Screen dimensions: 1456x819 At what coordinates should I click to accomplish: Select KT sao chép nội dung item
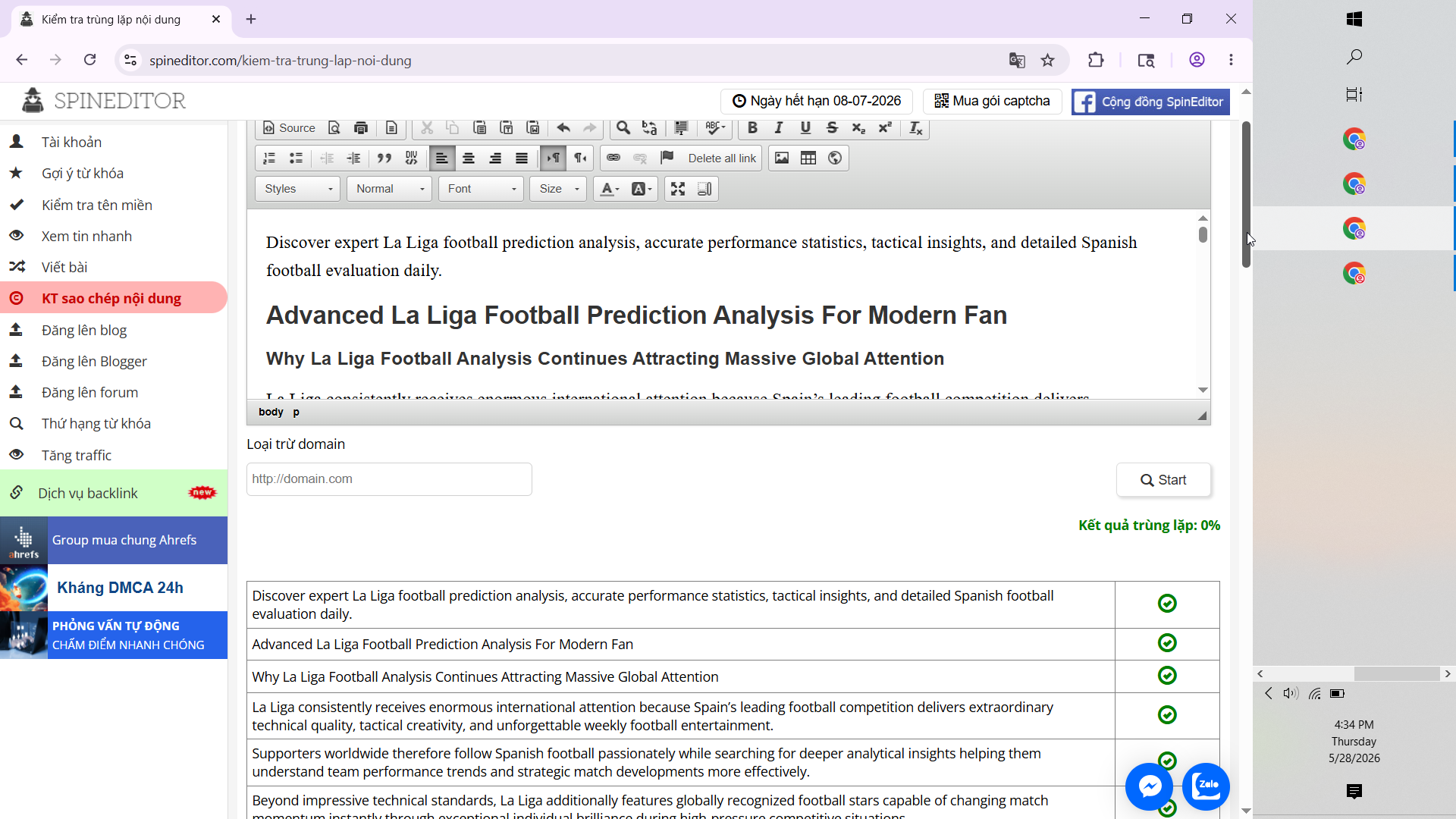(x=114, y=298)
